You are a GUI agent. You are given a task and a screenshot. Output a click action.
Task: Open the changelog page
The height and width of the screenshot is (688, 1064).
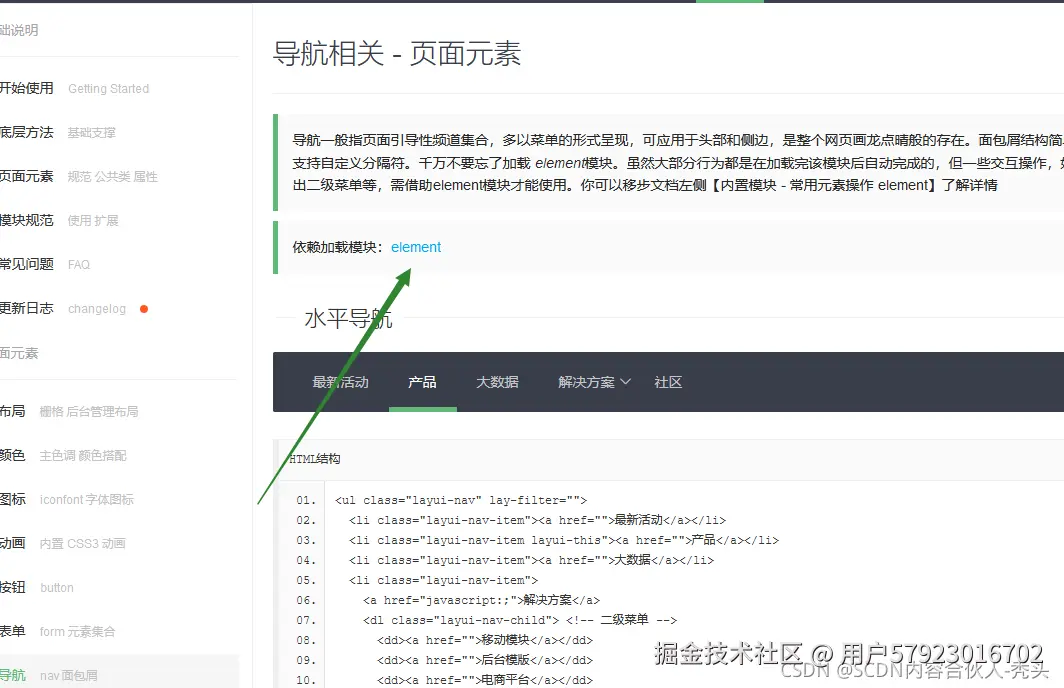(x=97, y=308)
